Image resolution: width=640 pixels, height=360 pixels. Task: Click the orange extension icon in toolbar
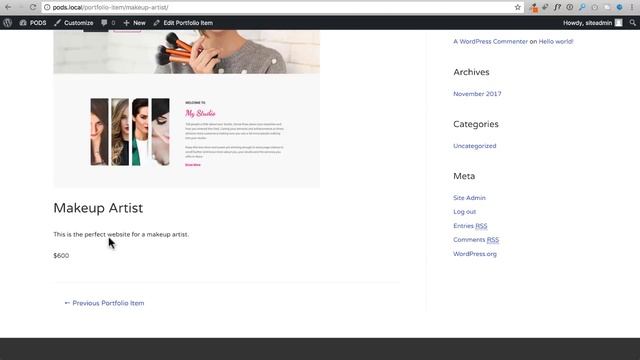tap(534, 8)
